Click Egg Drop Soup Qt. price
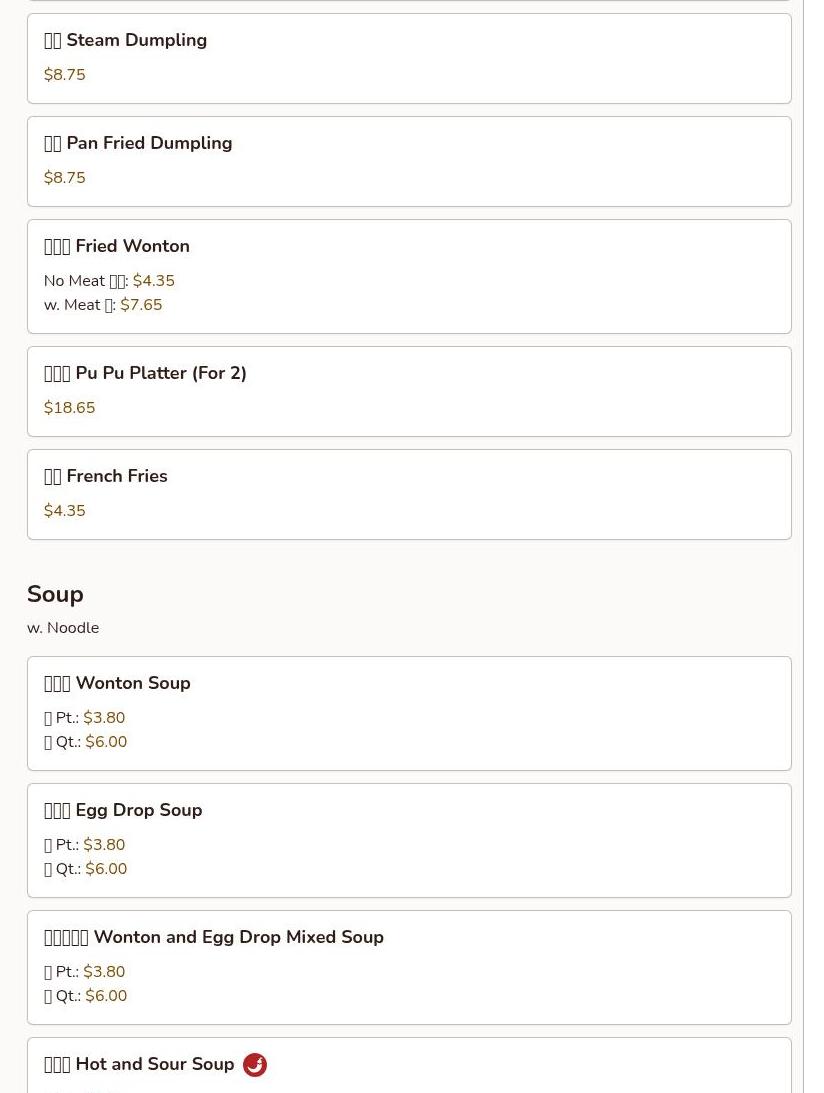The width and height of the screenshot is (824, 1093). (x=106, y=869)
